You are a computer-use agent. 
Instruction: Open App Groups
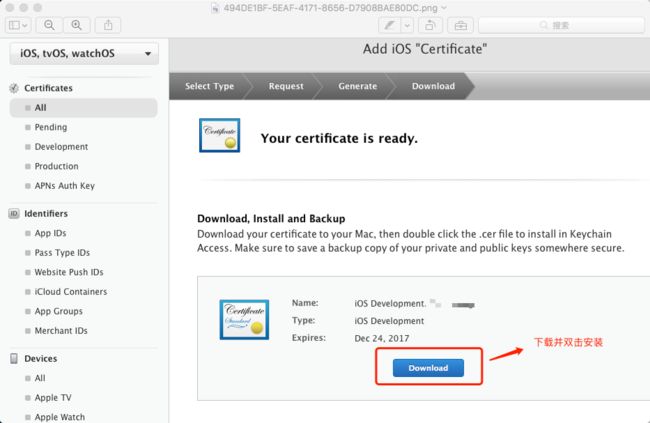58,311
